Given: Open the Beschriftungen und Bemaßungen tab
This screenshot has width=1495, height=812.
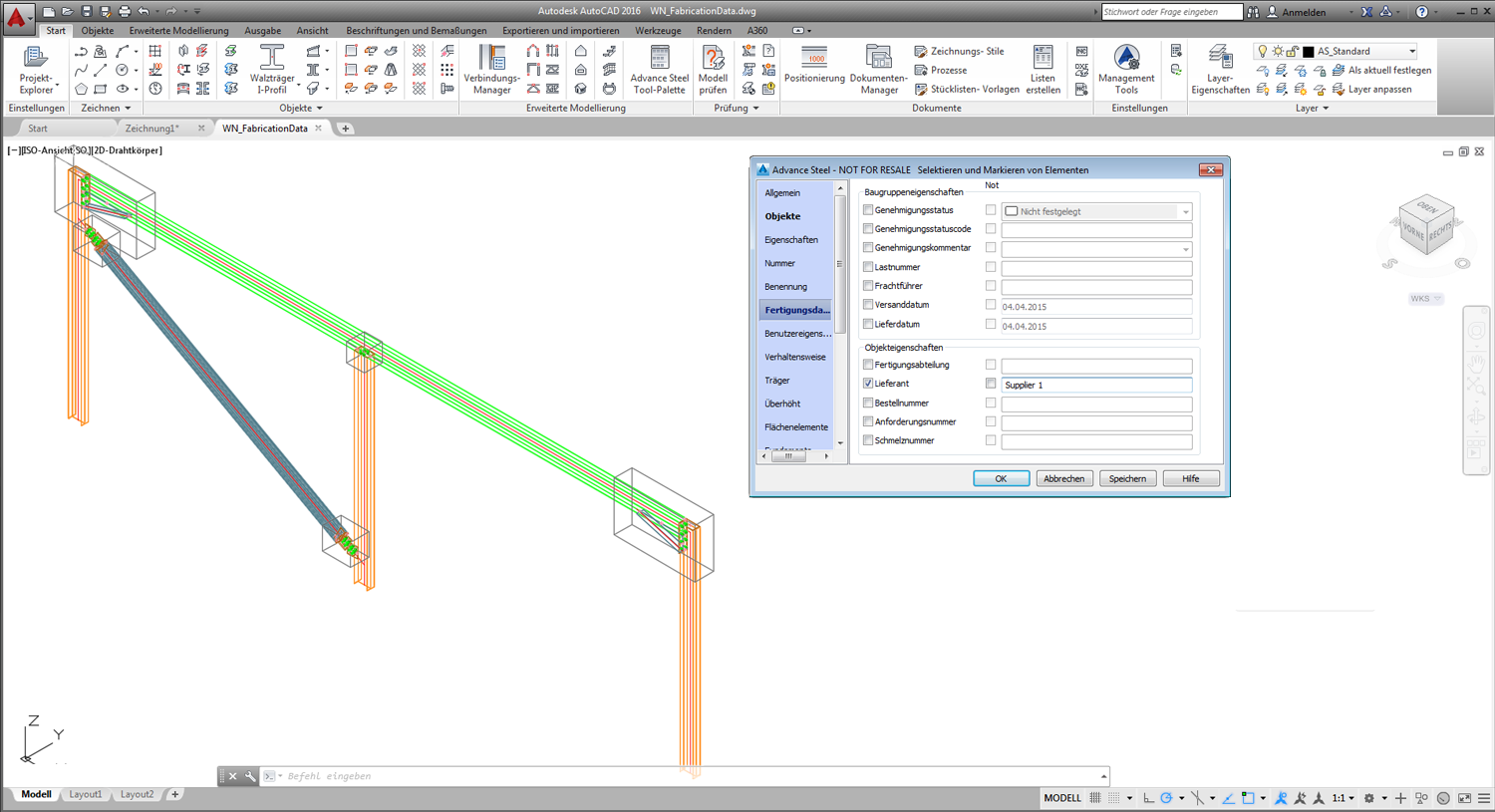Looking at the screenshot, I should [417, 31].
